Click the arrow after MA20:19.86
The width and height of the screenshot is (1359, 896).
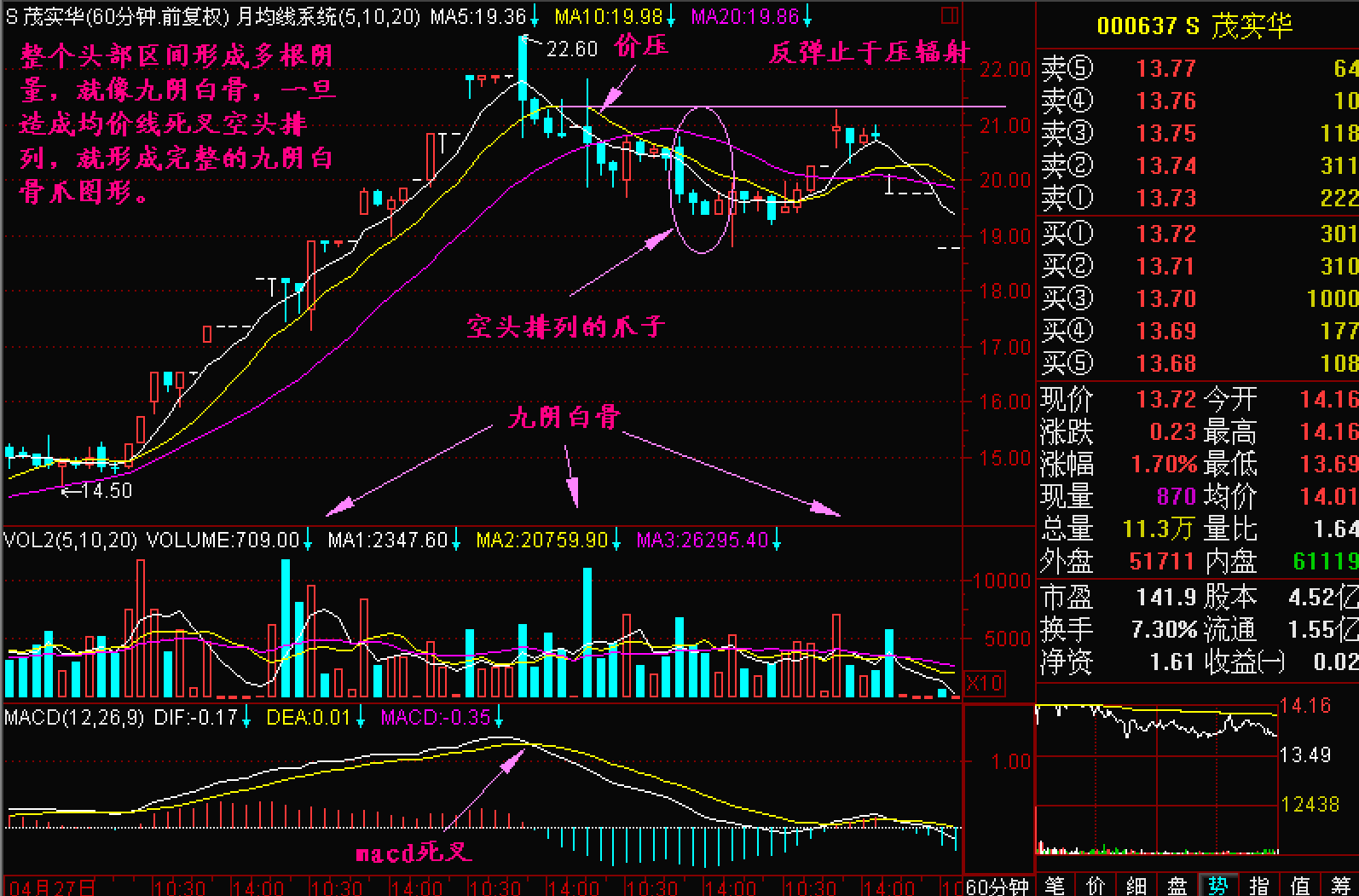[807, 16]
